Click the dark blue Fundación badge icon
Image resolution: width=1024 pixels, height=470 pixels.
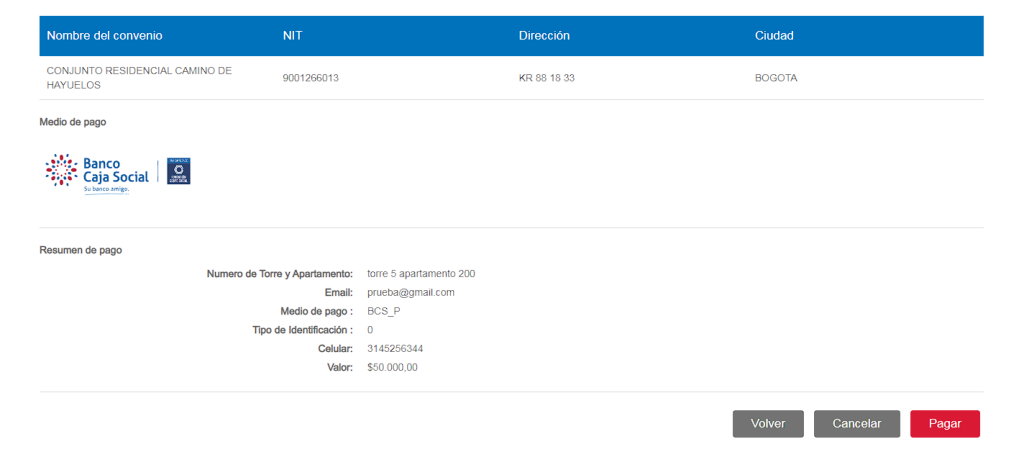click(178, 171)
